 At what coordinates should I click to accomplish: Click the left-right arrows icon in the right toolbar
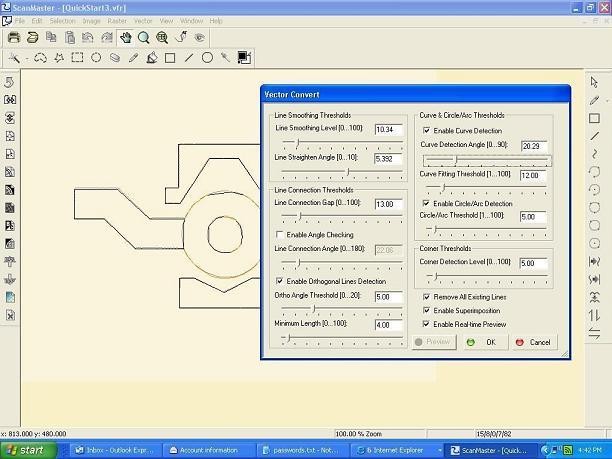click(x=594, y=333)
